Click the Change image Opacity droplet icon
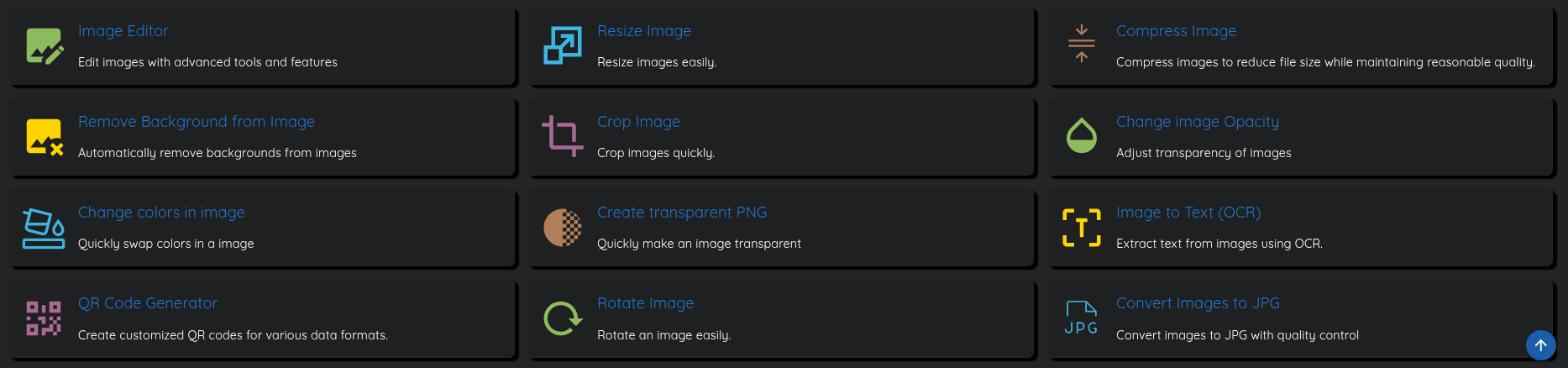 click(x=1081, y=135)
